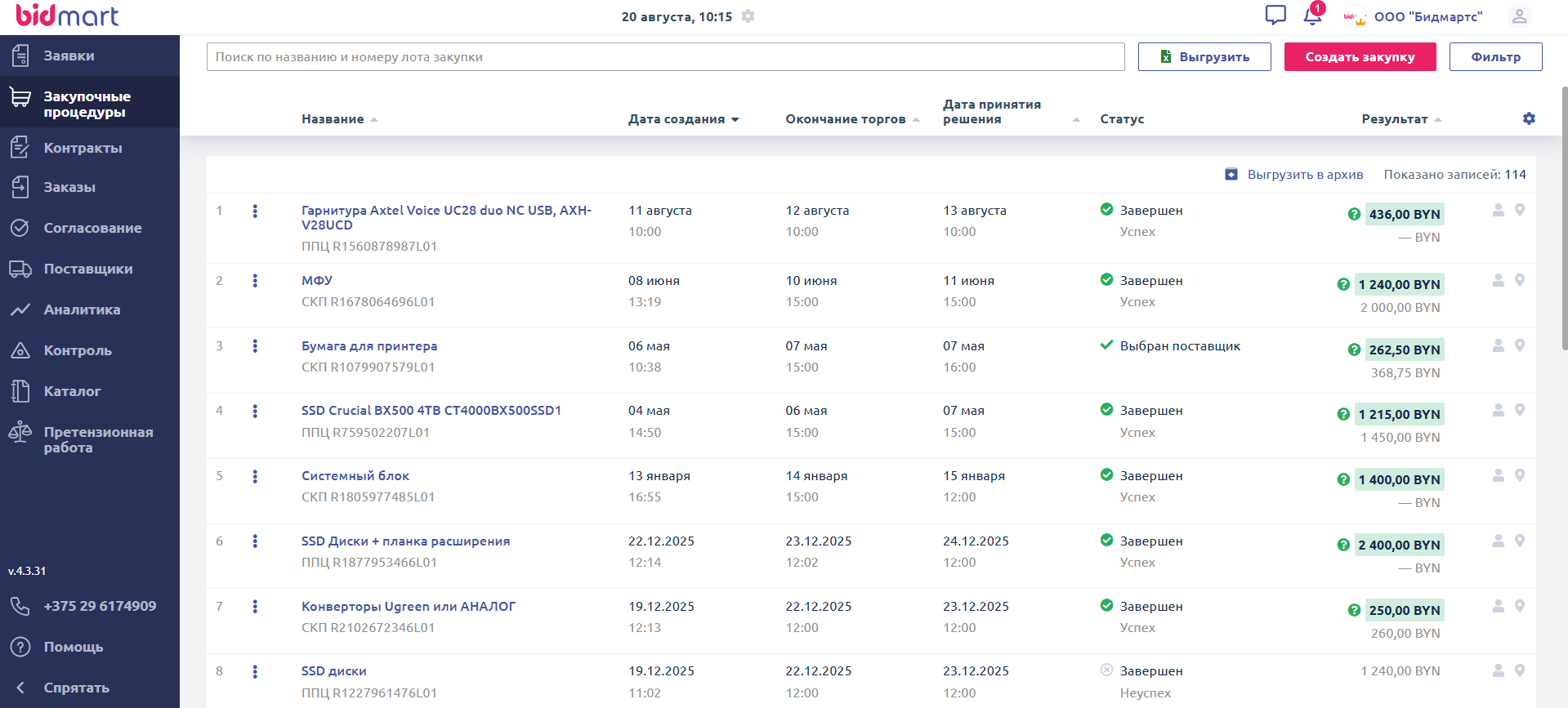
Task: Click person icon in Системный блок row
Action: 1499,475
